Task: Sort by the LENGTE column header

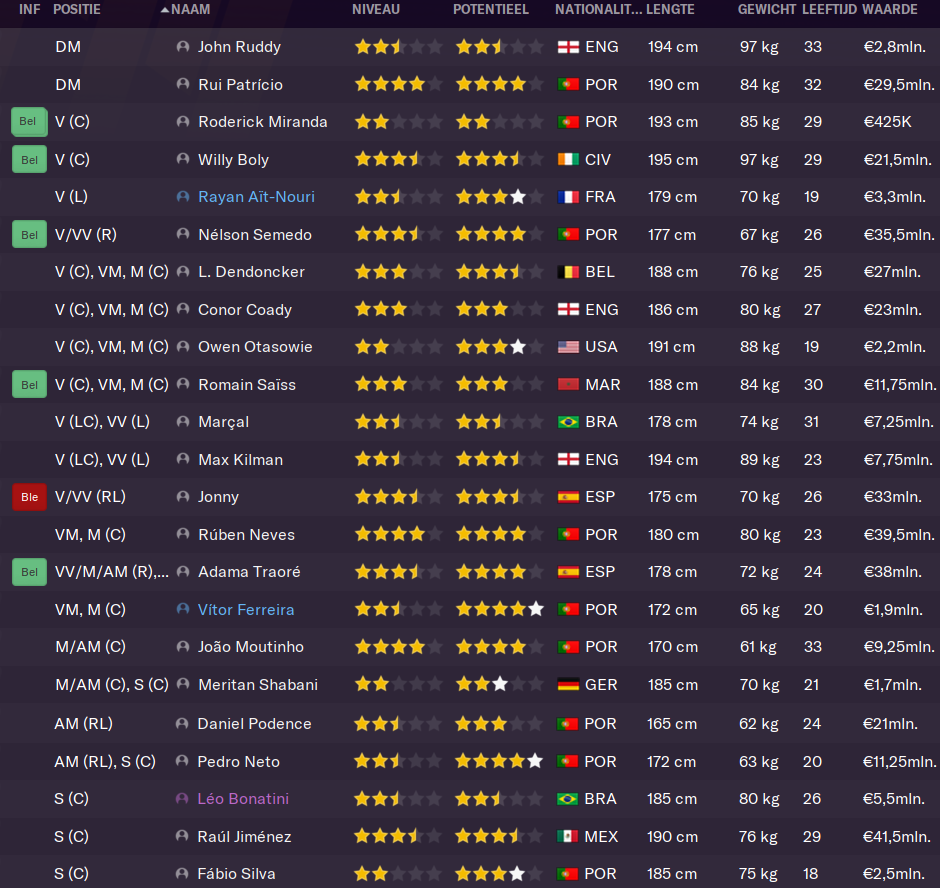Action: coord(670,10)
